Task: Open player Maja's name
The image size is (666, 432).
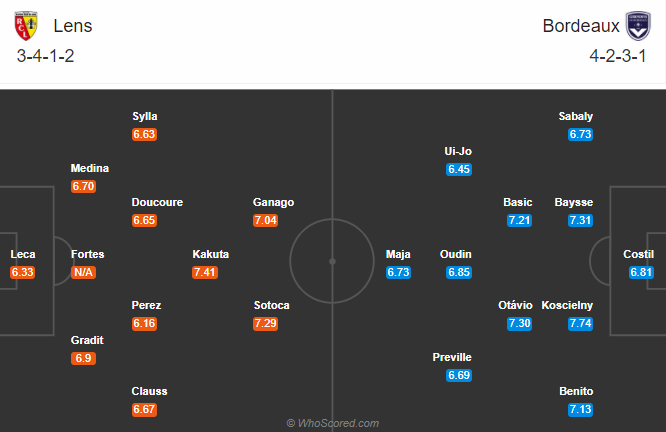Action: (398, 254)
